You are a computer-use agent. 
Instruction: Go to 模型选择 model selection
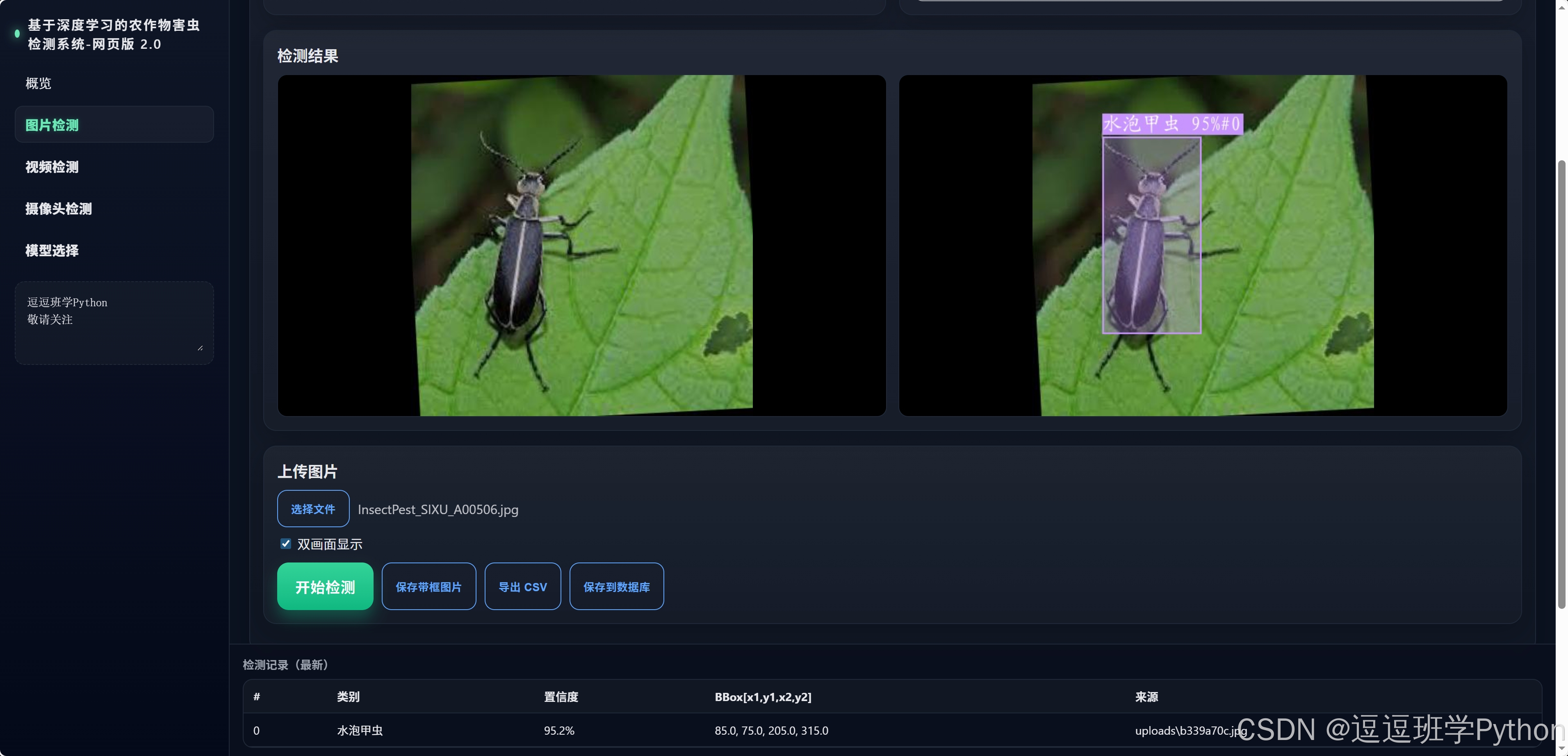52,250
